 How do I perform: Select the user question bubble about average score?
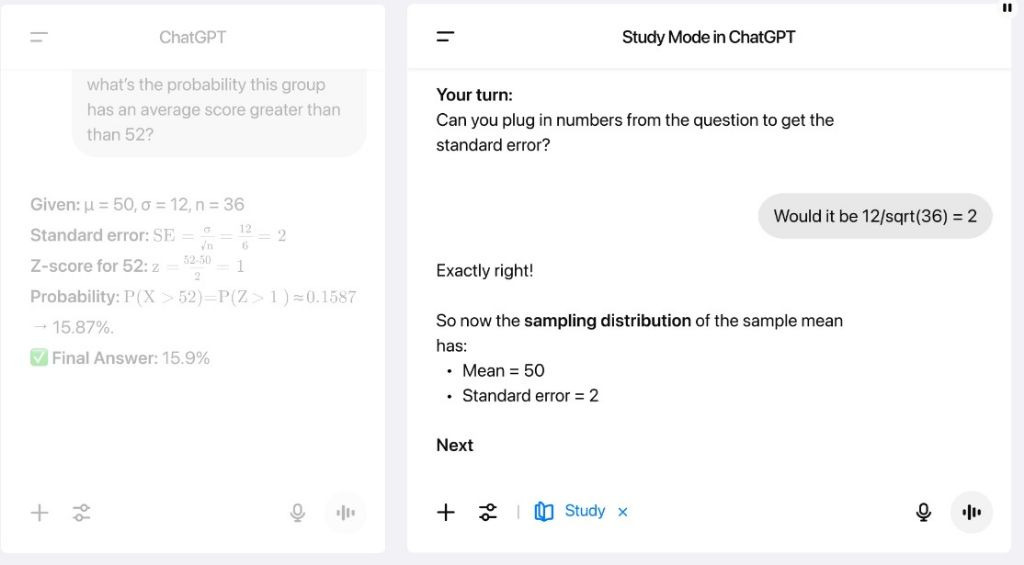(219, 110)
